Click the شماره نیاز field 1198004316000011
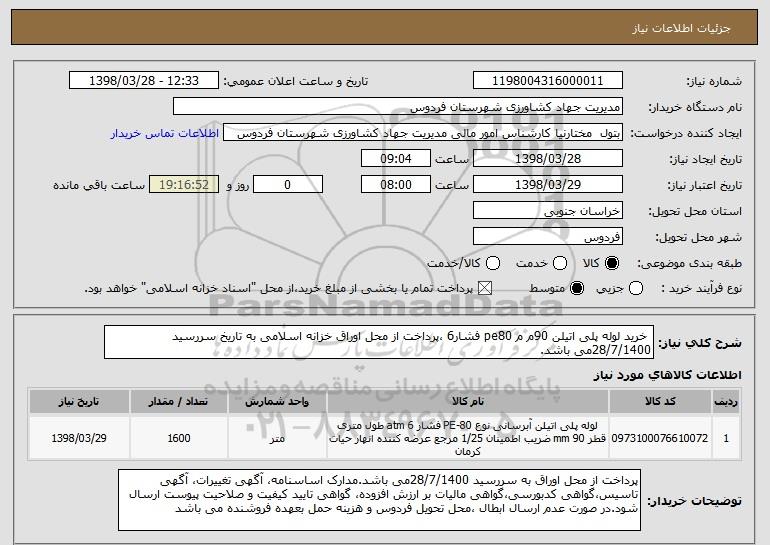 [x=548, y=81]
